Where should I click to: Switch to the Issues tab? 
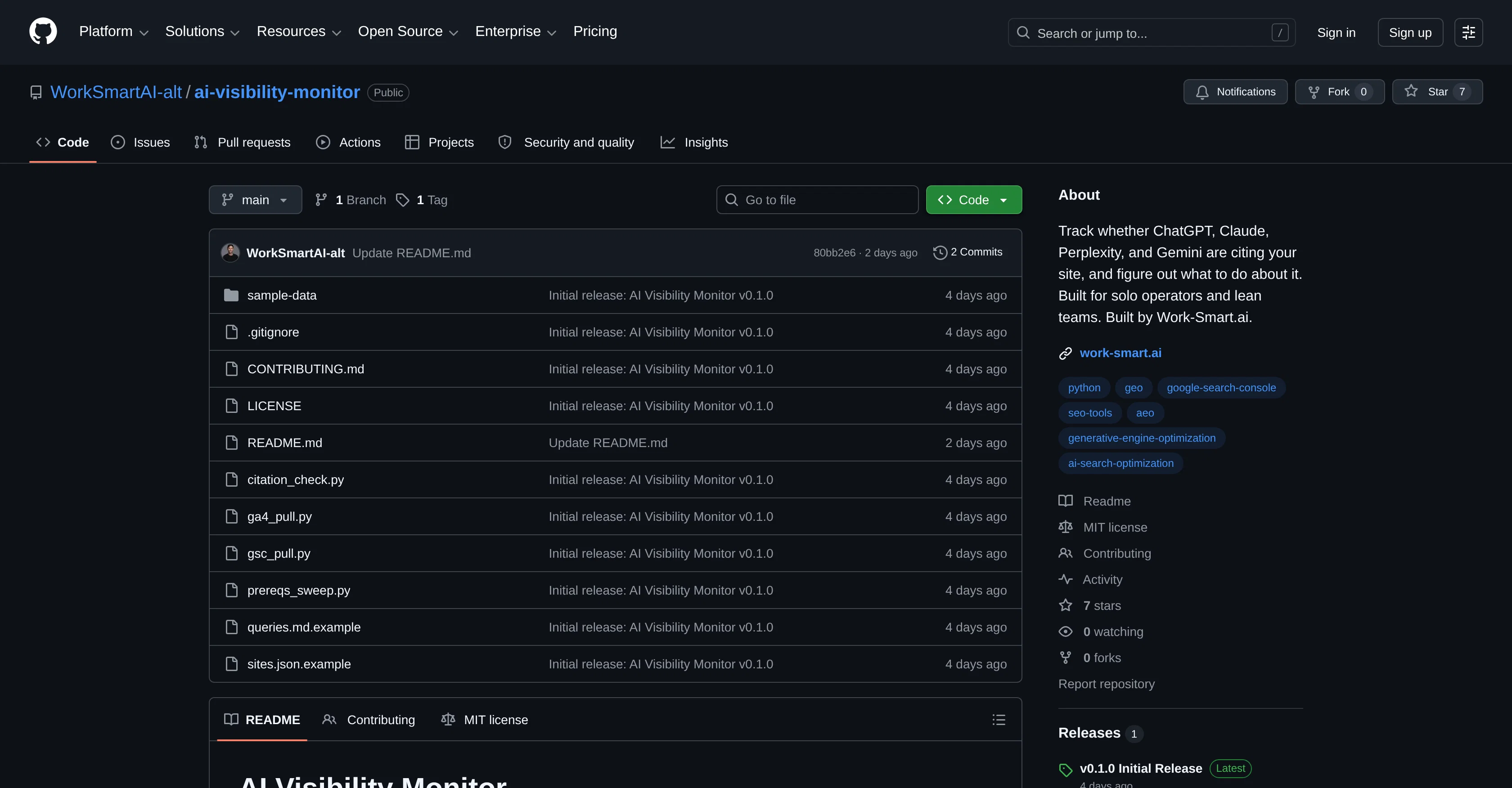tap(140, 143)
